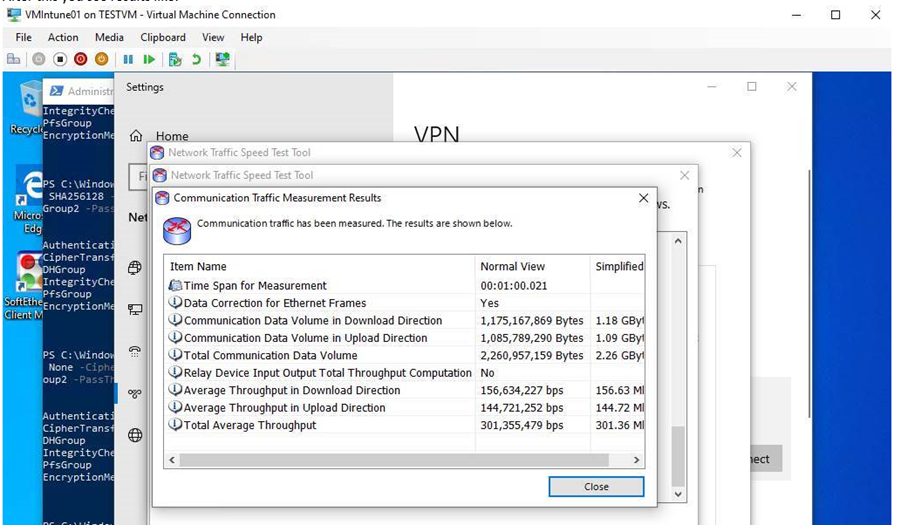Screen dimensions: 901x525
Task: Close the rear Network Traffic Speed Test Tool
Action: click(x=737, y=153)
